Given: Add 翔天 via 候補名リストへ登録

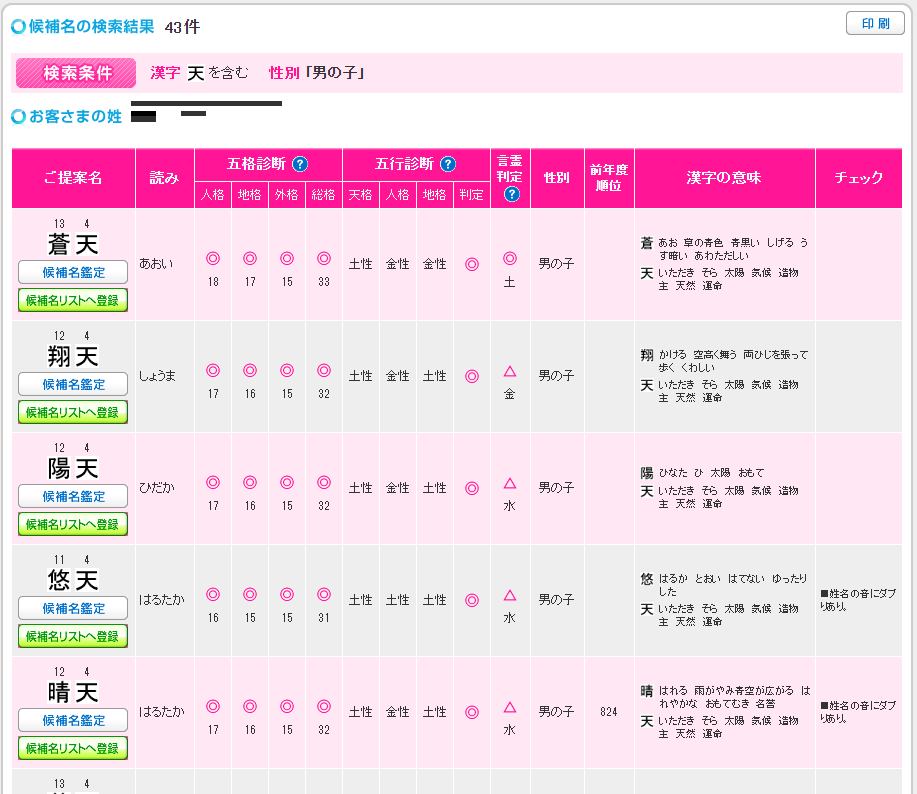Looking at the screenshot, I should (73, 413).
